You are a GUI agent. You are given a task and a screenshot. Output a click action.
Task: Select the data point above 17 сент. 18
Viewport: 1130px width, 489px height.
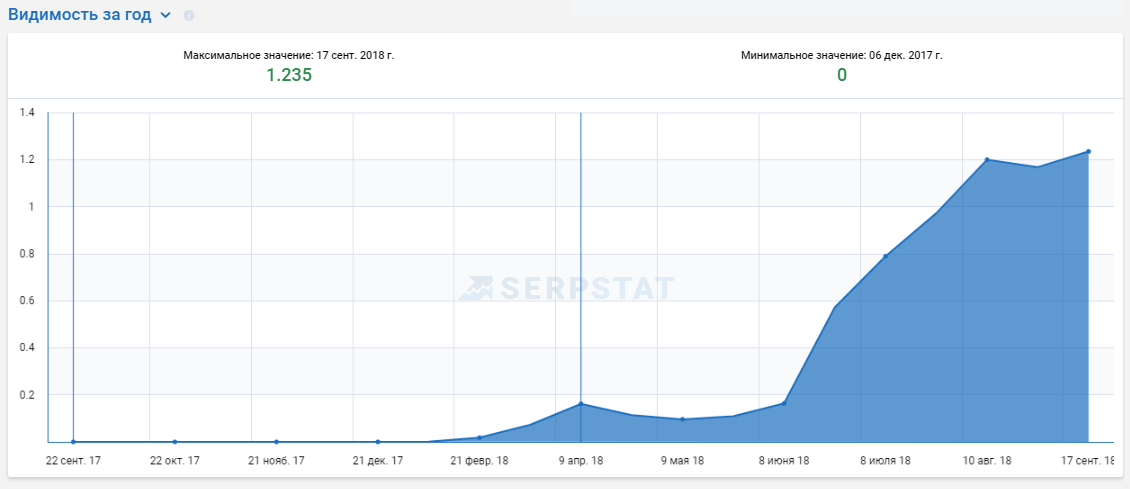[1088, 152]
